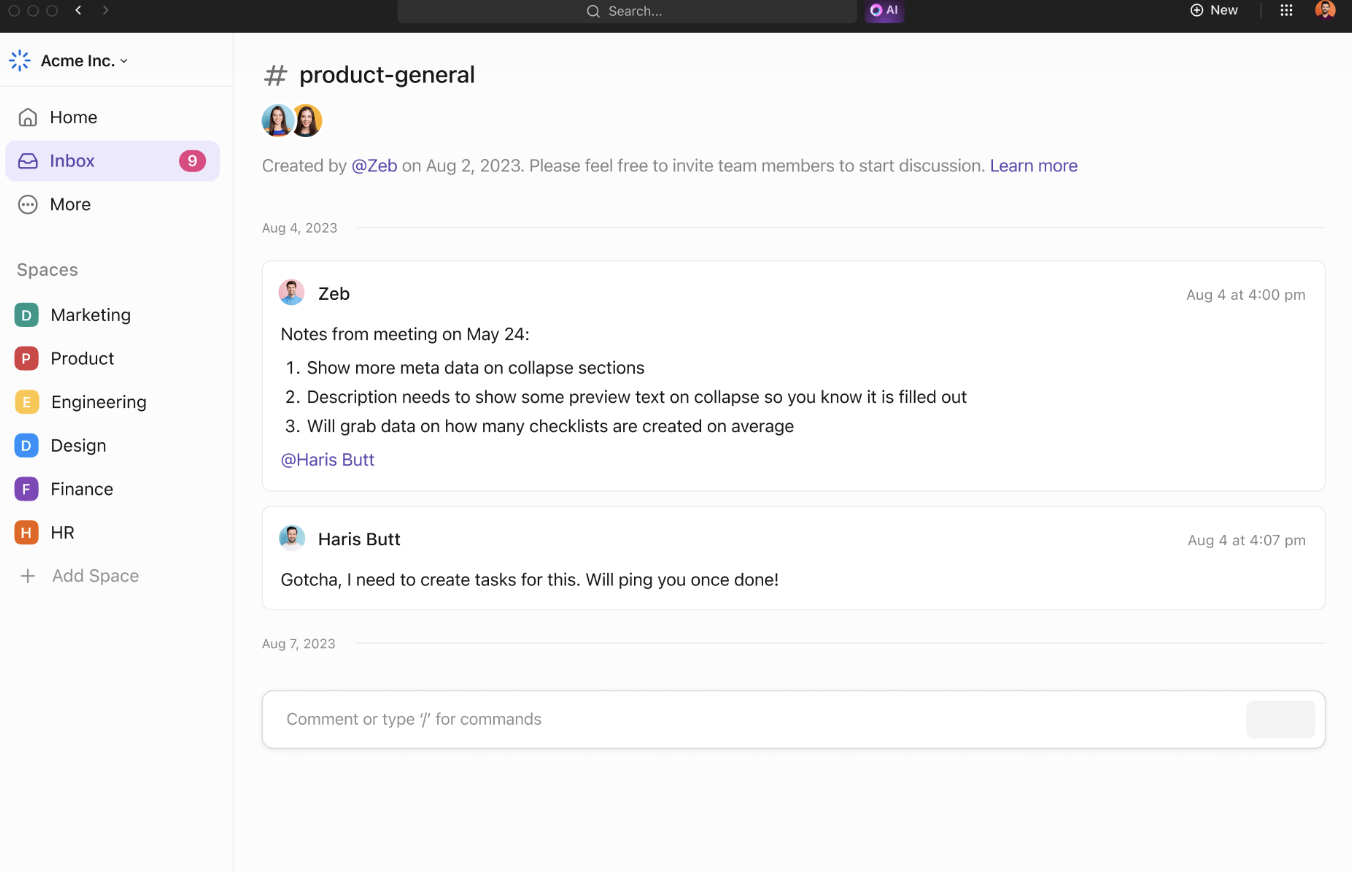Open the Inbox tray icon

(28, 161)
